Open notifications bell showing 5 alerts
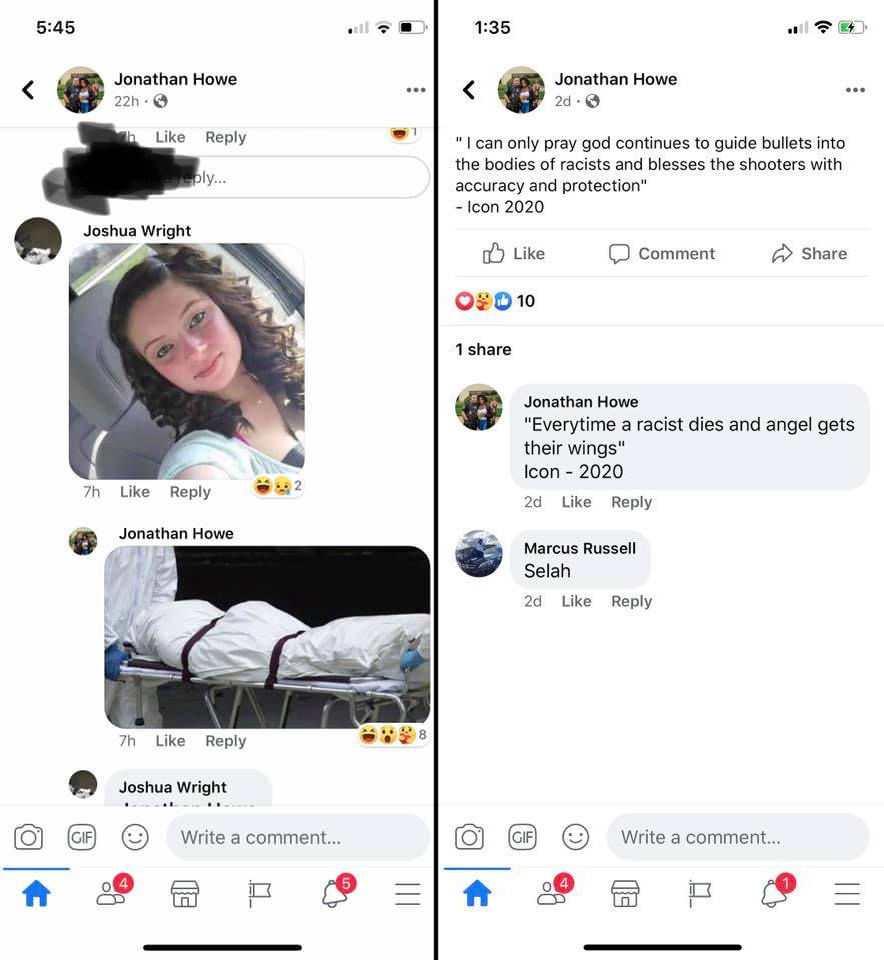 pos(336,891)
